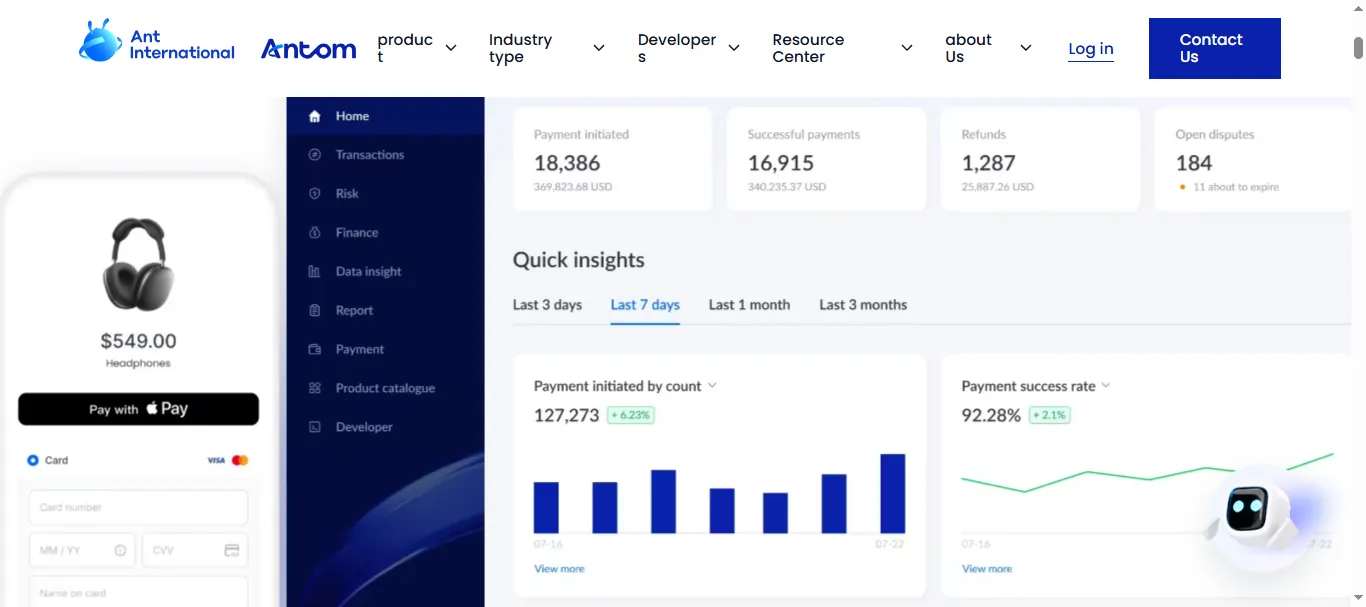
Task: Click the + 6.23% growth badge
Action: pos(631,415)
